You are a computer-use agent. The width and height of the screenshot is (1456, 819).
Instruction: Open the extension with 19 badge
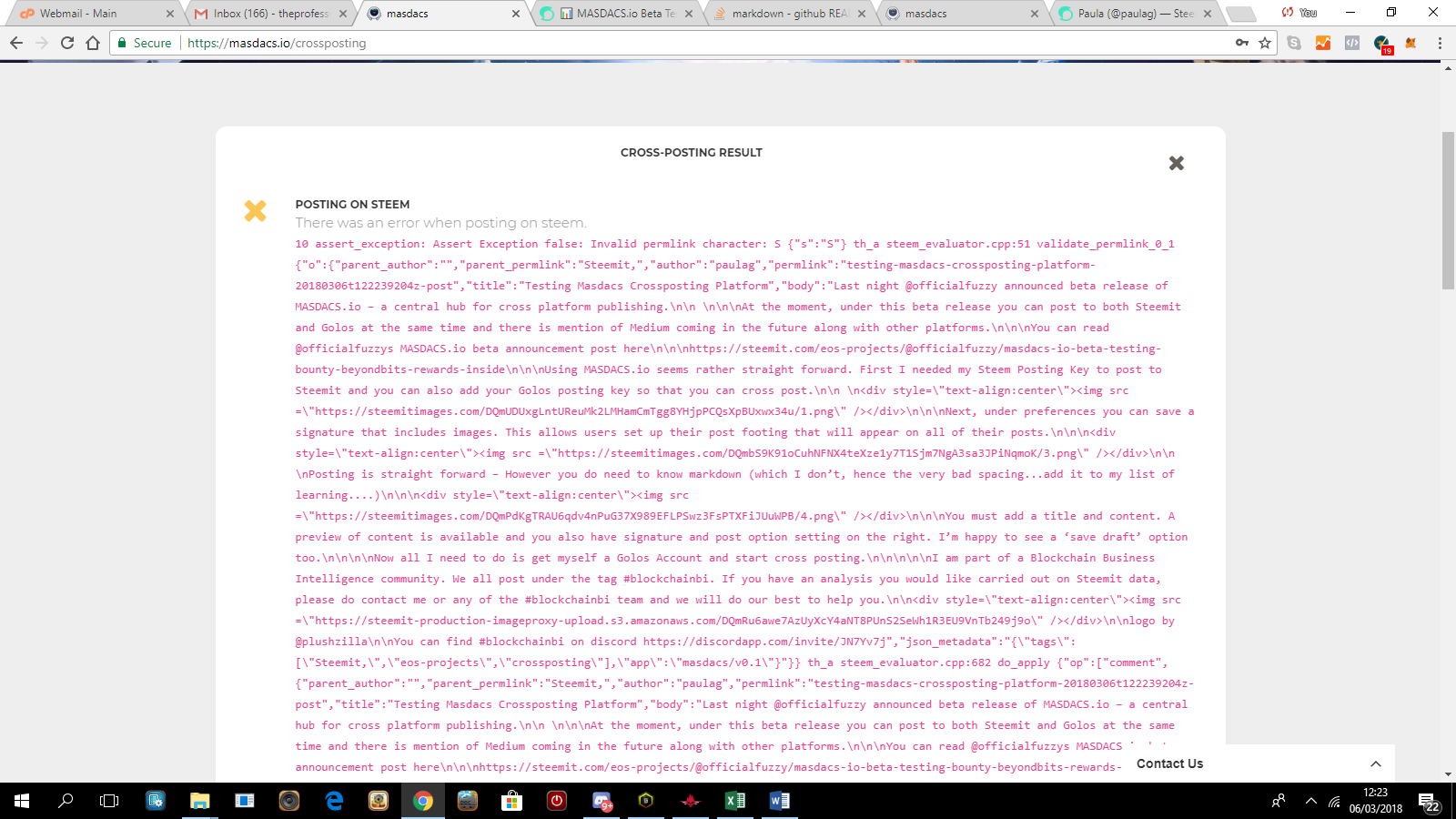click(1382, 44)
